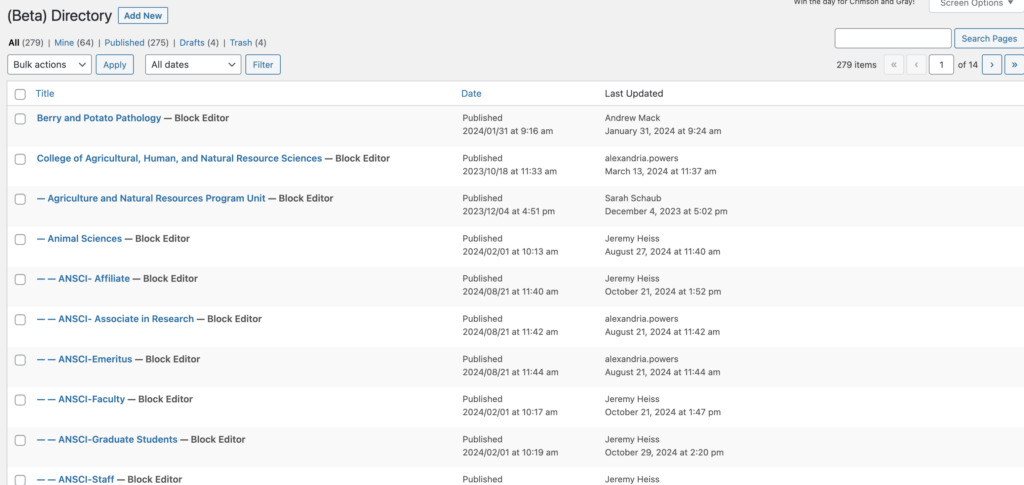
Task: Click 'March 13, 2024 at 11:37 am'
Action: click(x=660, y=172)
